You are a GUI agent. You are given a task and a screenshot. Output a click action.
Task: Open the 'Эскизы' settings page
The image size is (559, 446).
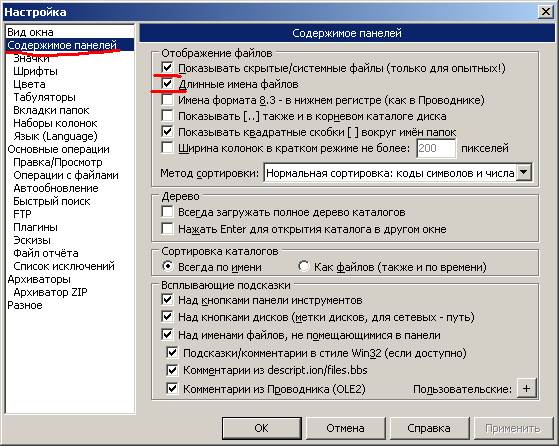click(x=32, y=240)
